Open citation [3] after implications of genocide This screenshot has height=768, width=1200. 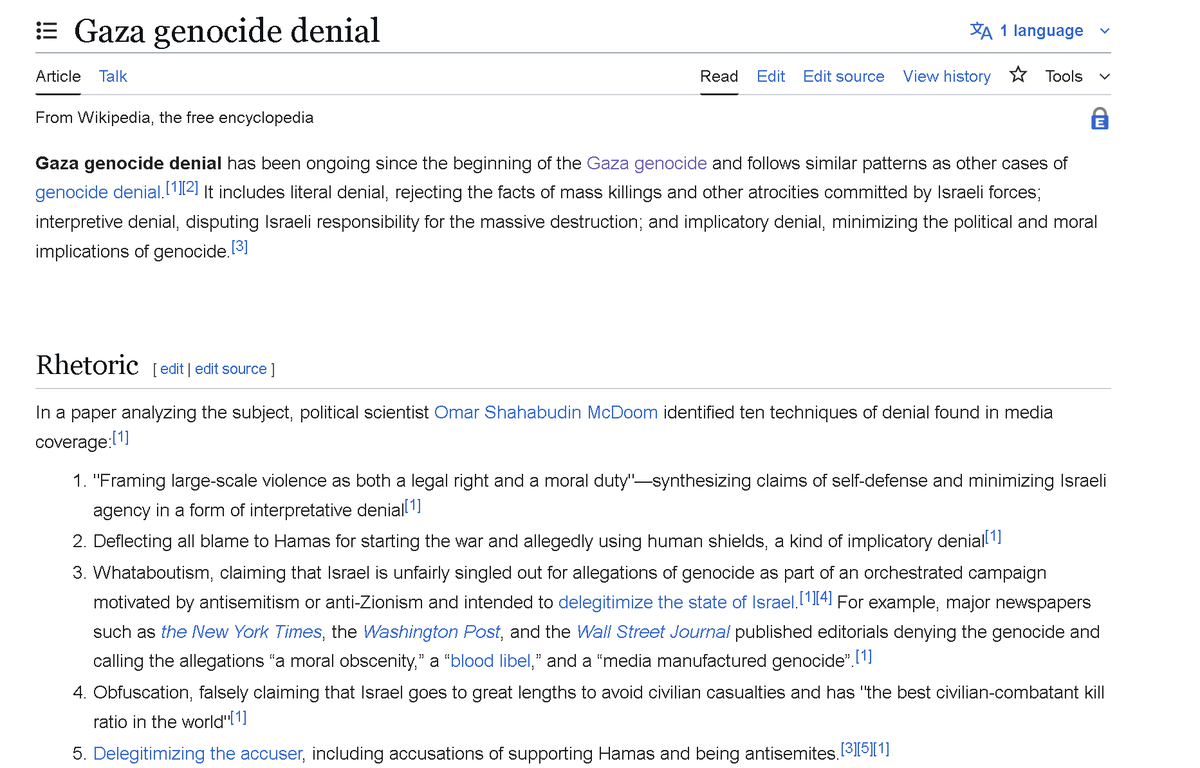[239, 247]
